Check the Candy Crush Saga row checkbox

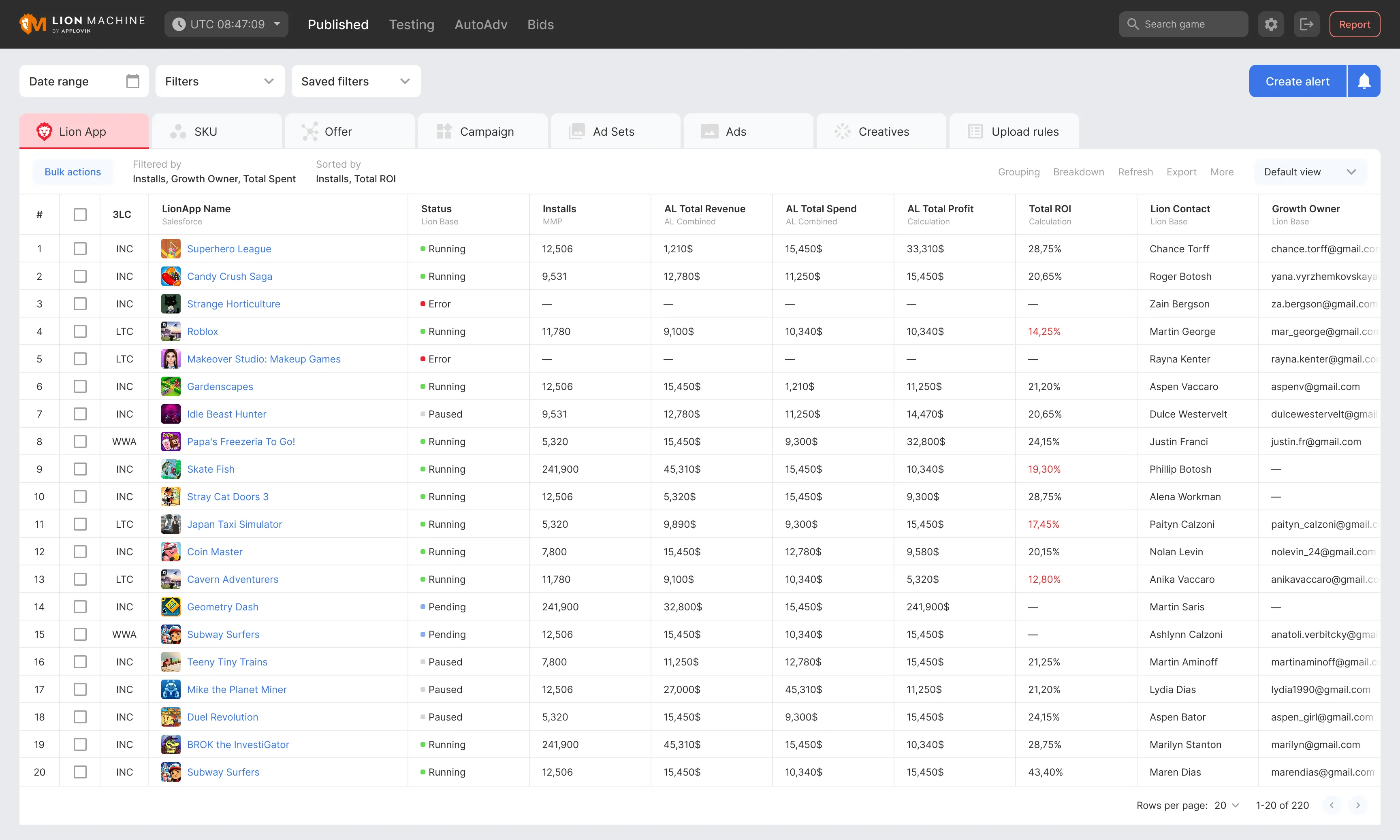[80, 276]
